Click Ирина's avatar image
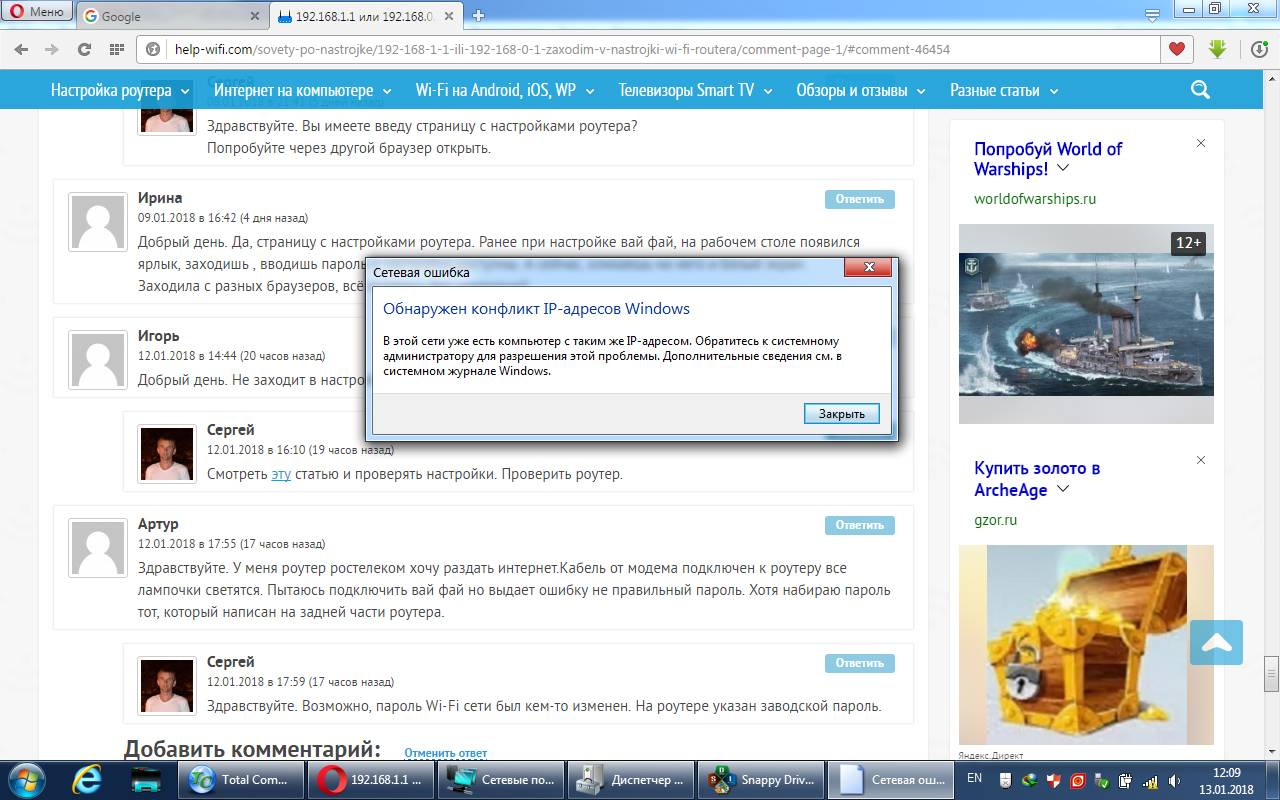 [x=97, y=222]
